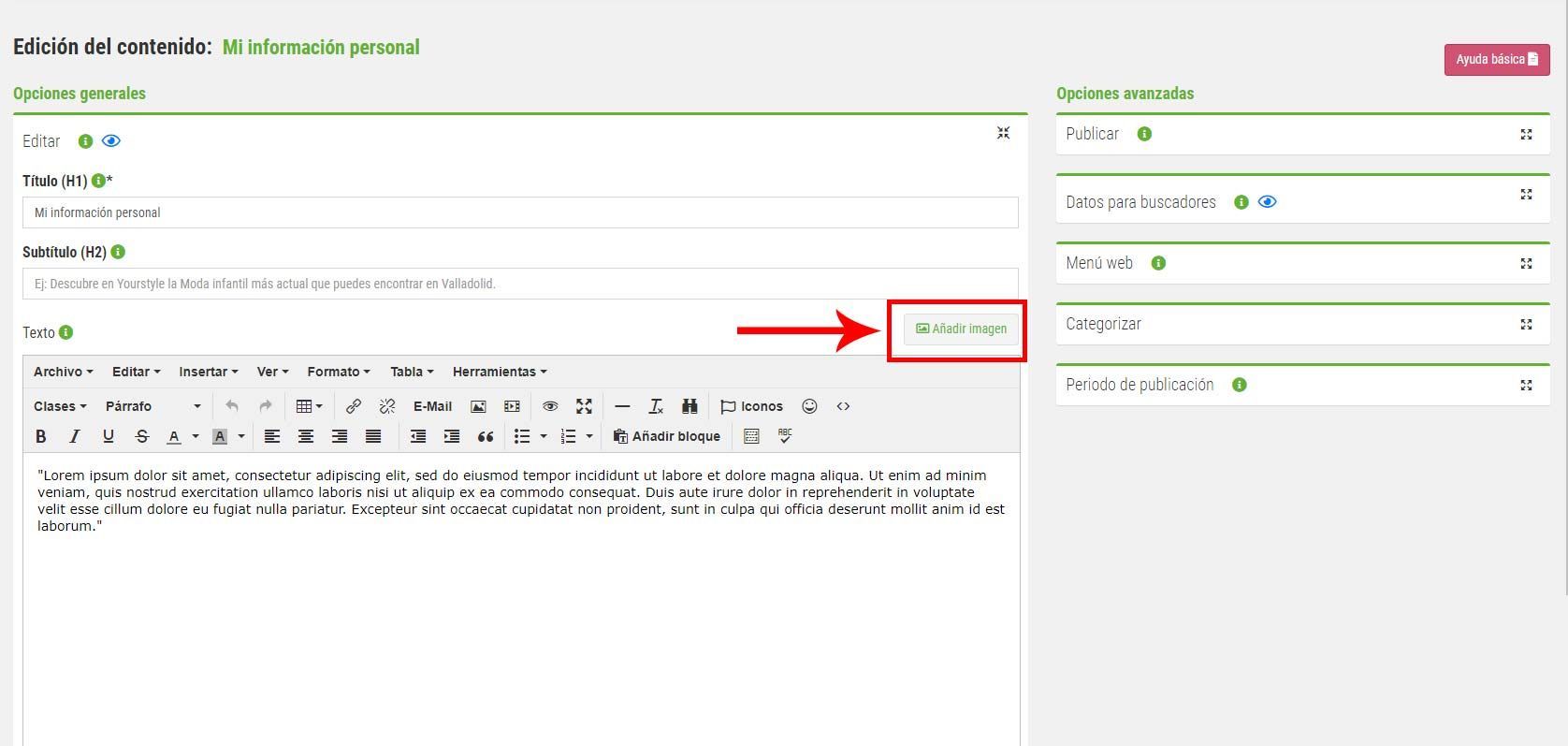Insert media or video via toolbar icon
Viewport: 1568px width, 746px height.
pyautogui.click(x=512, y=406)
